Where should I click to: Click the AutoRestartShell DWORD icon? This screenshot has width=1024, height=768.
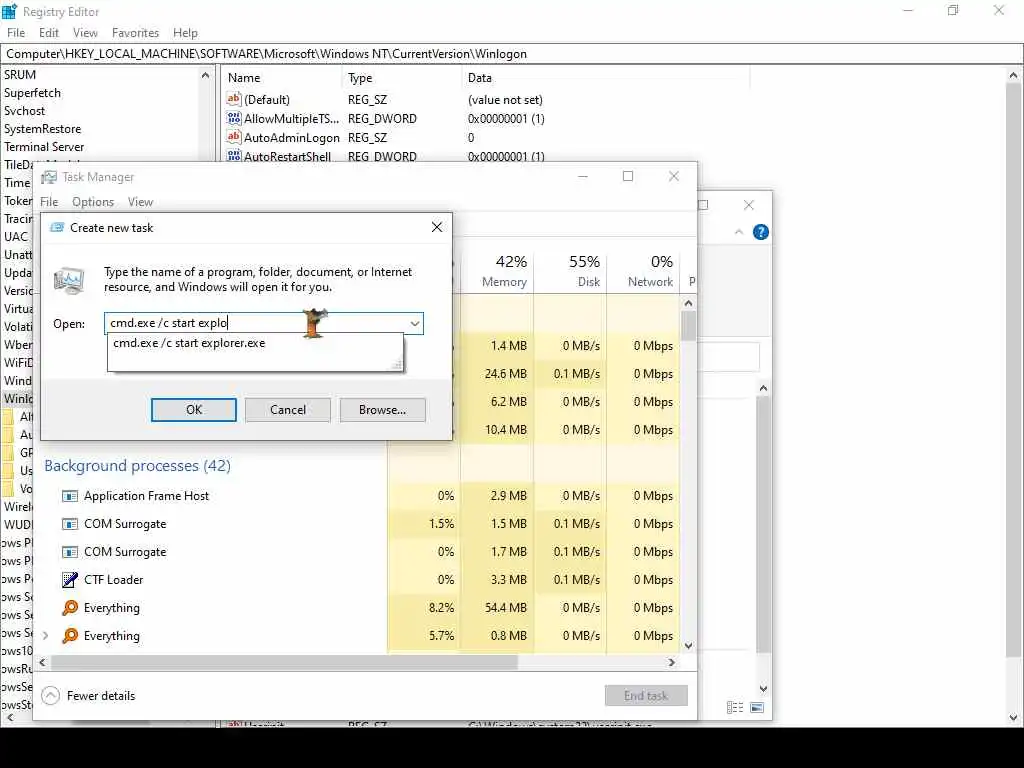tap(234, 156)
